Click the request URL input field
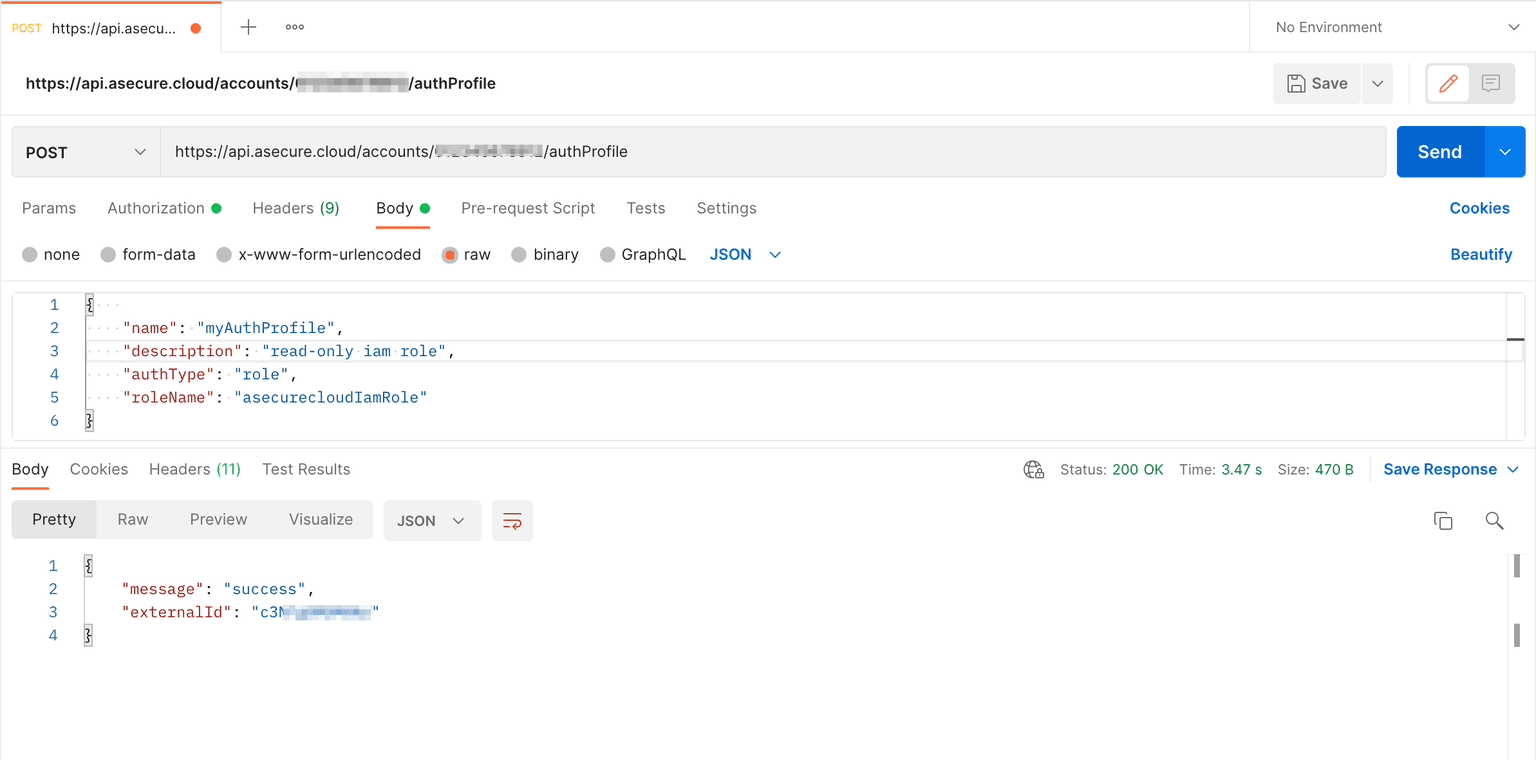Viewport: 1536px width, 760px height. (x=773, y=152)
